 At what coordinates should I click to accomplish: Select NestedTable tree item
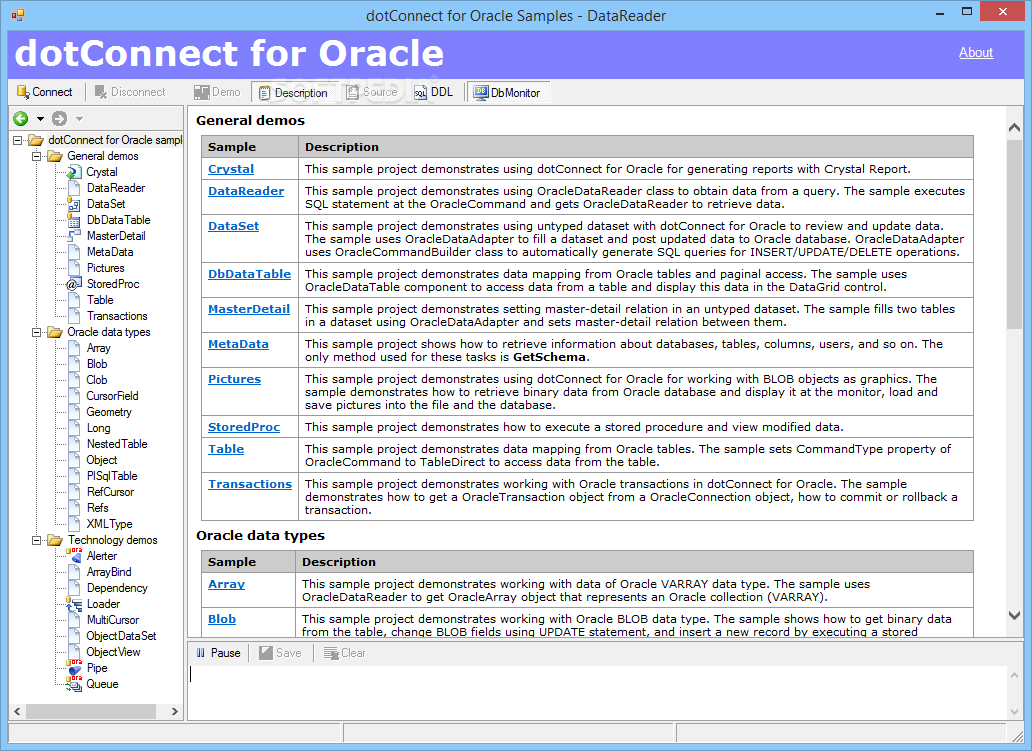116,444
